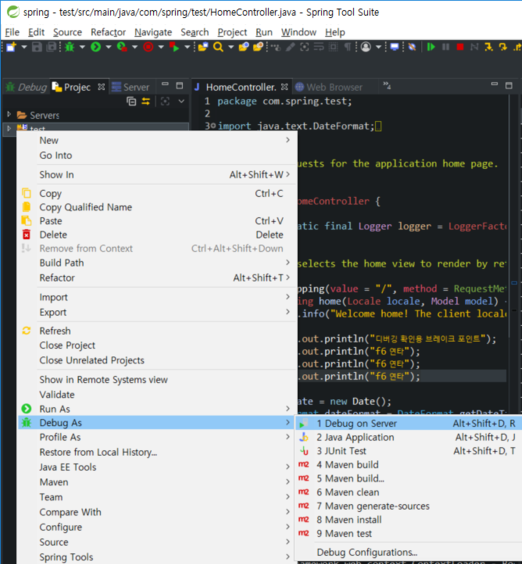Toggle Block Selection Mode in toolbar

tap(333, 47)
